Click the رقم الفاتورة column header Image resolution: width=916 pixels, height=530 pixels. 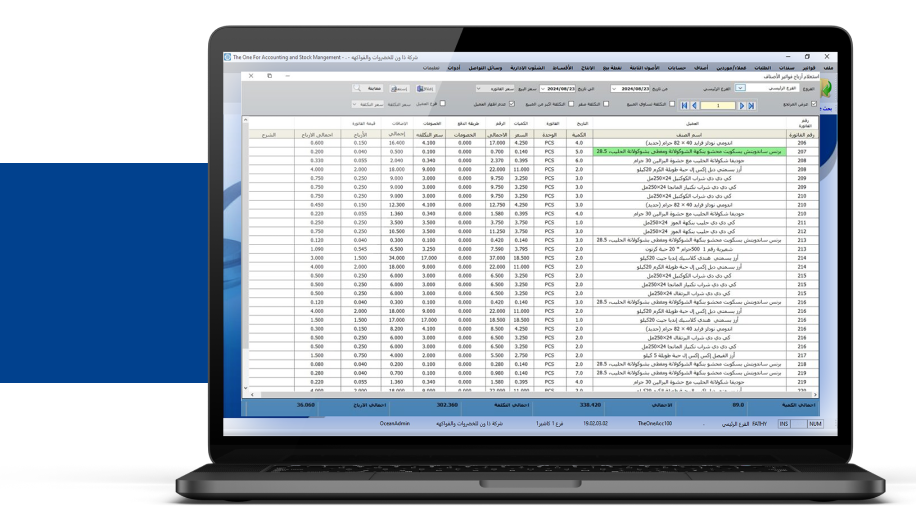[802, 135]
